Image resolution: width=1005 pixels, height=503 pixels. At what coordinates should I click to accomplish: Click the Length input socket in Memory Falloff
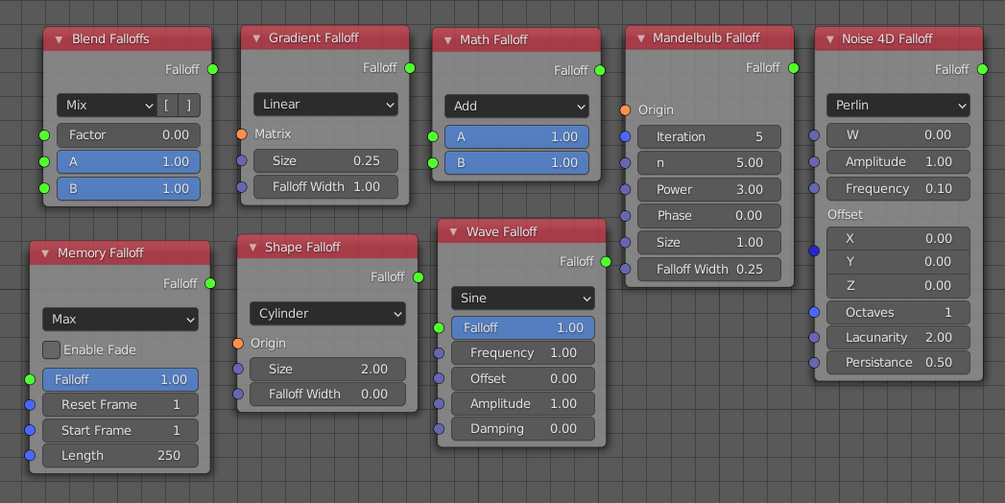29,456
